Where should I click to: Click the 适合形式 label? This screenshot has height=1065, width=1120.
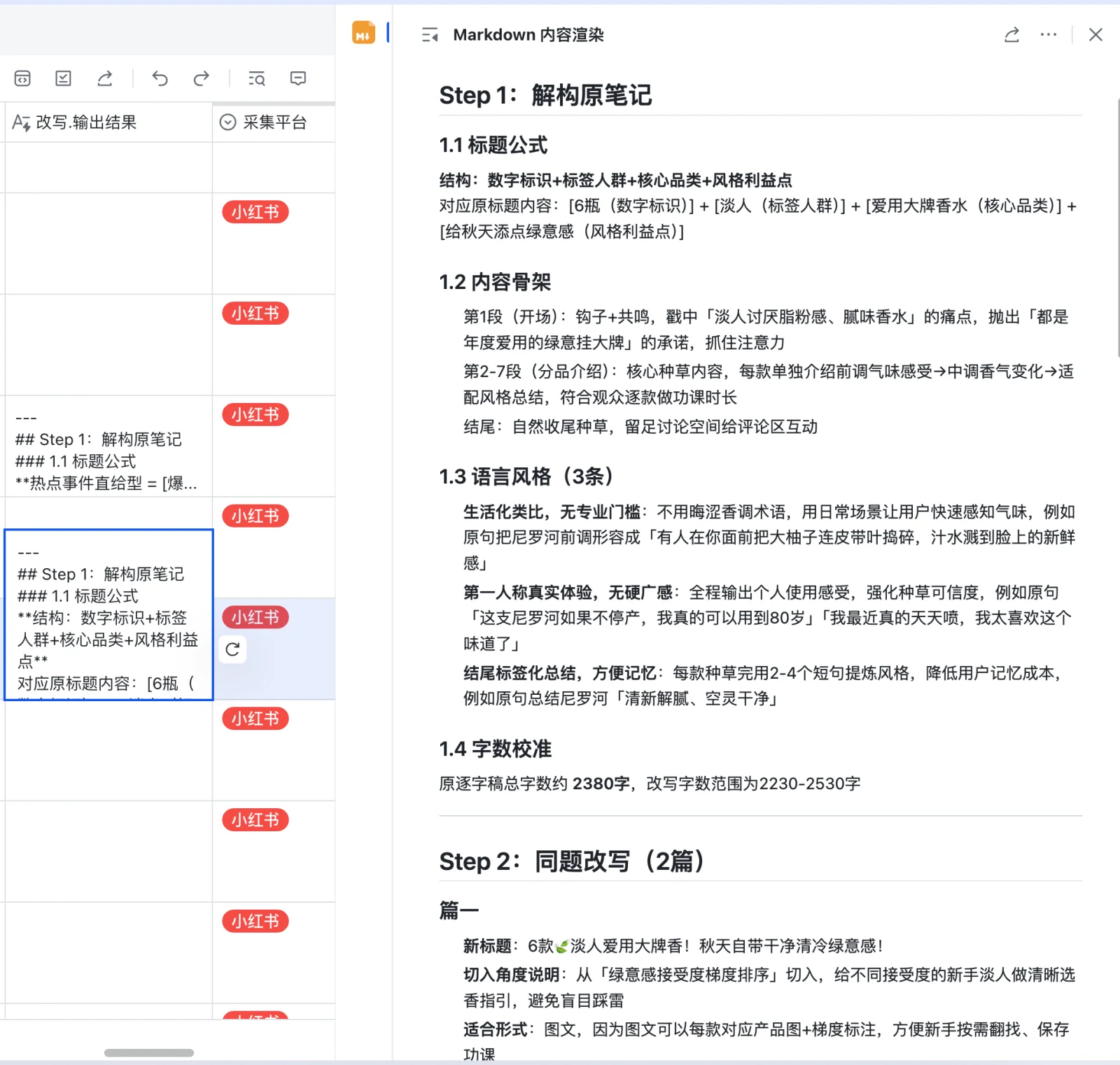coord(495,1029)
